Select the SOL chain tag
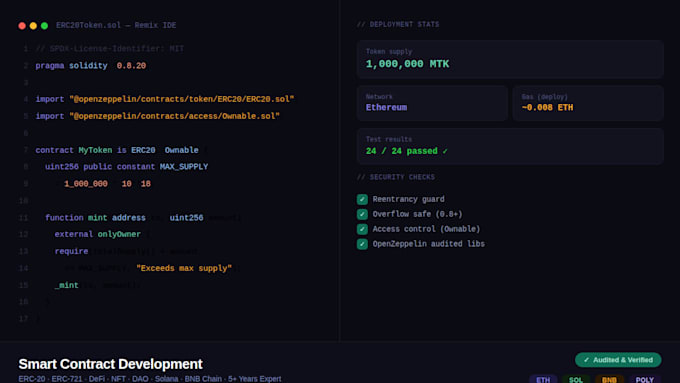Viewport: 680px width, 383px height. [576, 379]
